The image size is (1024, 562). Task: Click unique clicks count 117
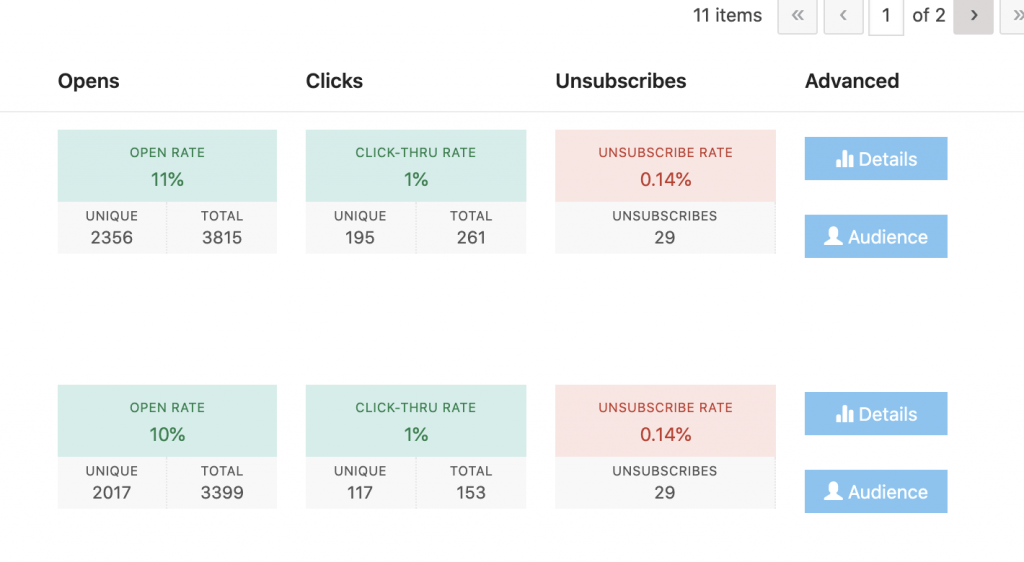click(360, 493)
